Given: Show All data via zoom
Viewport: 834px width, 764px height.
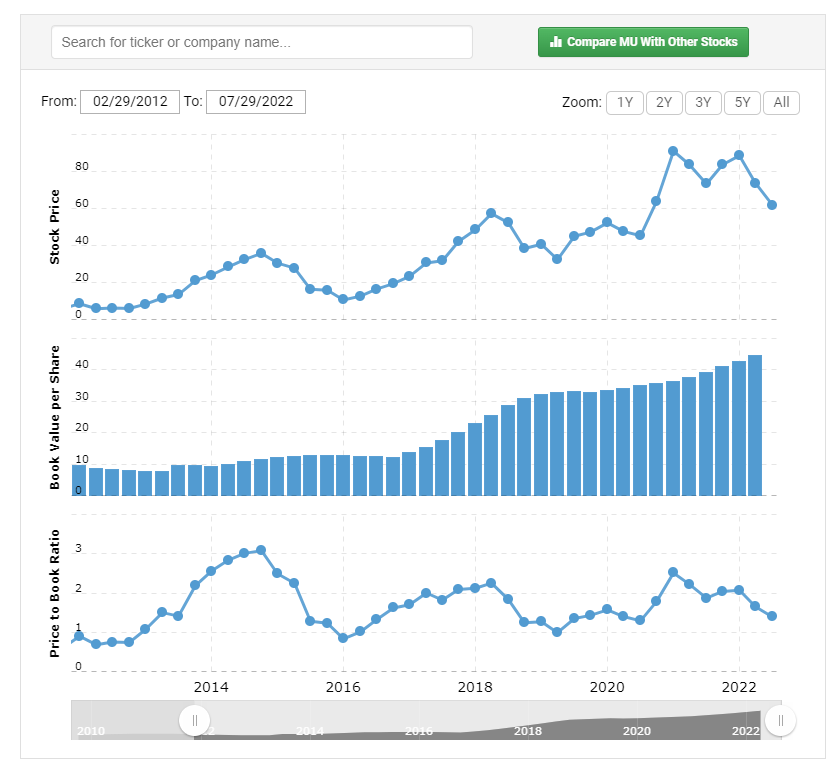Looking at the screenshot, I should tap(781, 103).
